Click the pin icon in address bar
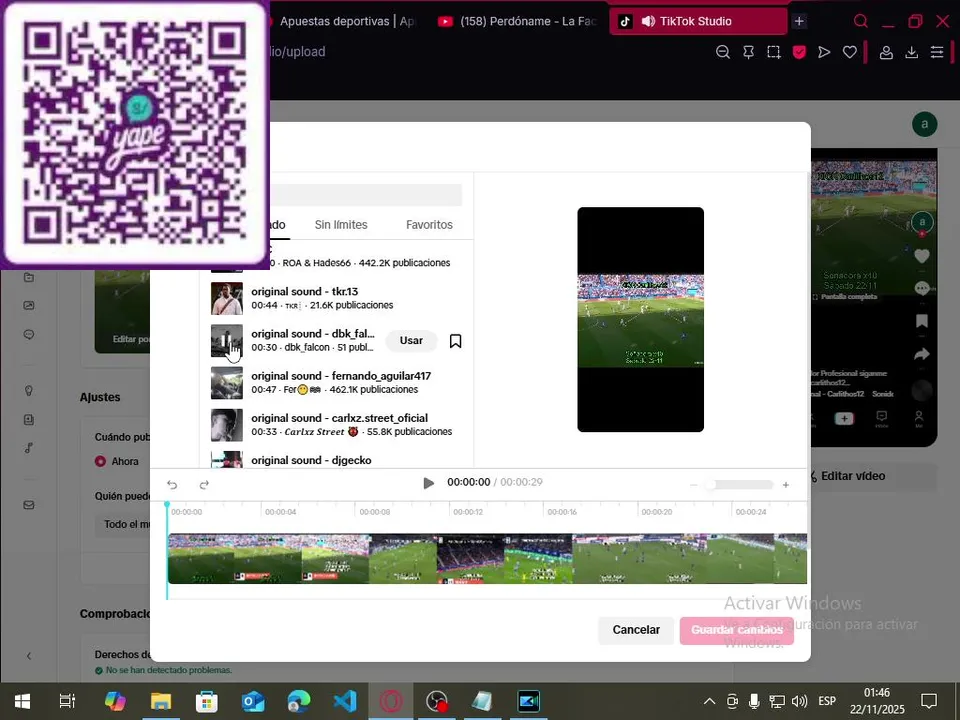The width and height of the screenshot is (960, 720). (x=748, y=53)
